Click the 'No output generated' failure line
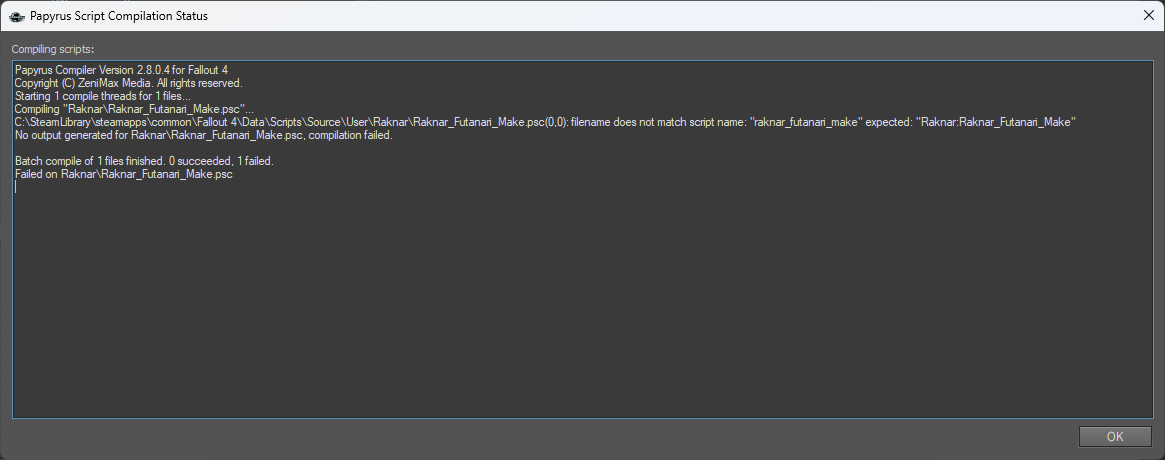The image size is (1165, 460). click(x=204, y=135)
